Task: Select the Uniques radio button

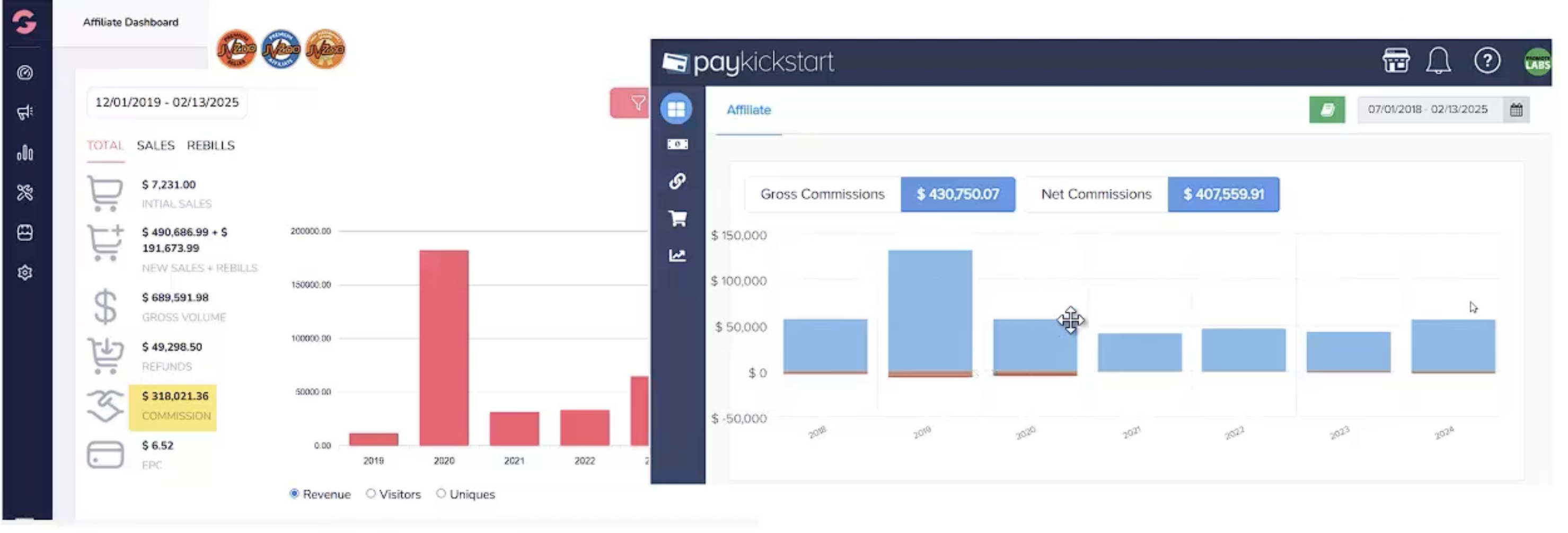Action: (x=441, y=493)
